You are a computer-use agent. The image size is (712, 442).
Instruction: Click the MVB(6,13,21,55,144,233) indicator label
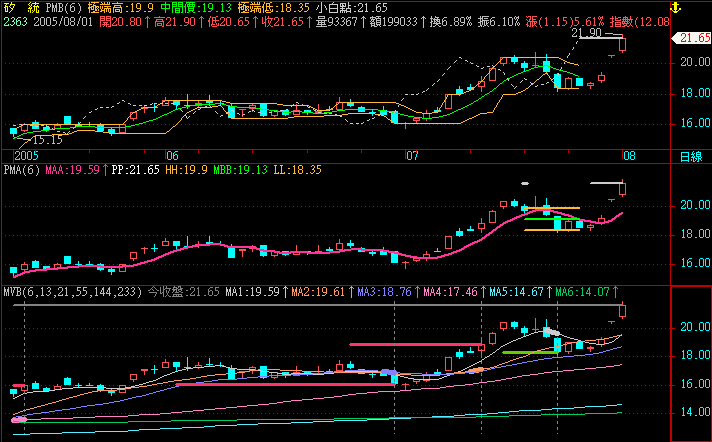tap(68, 292)
